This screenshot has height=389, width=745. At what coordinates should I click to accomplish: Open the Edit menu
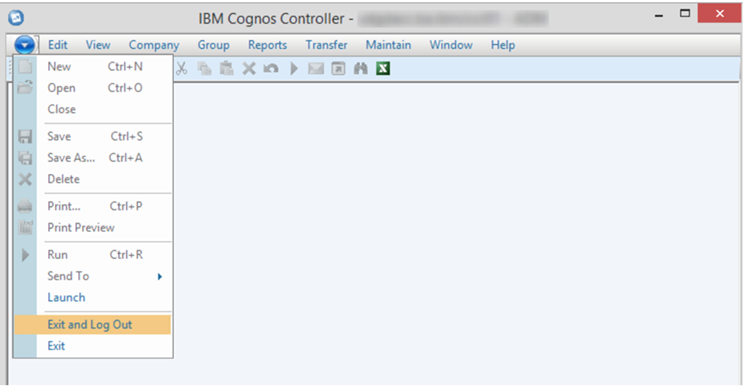[57, 45]
